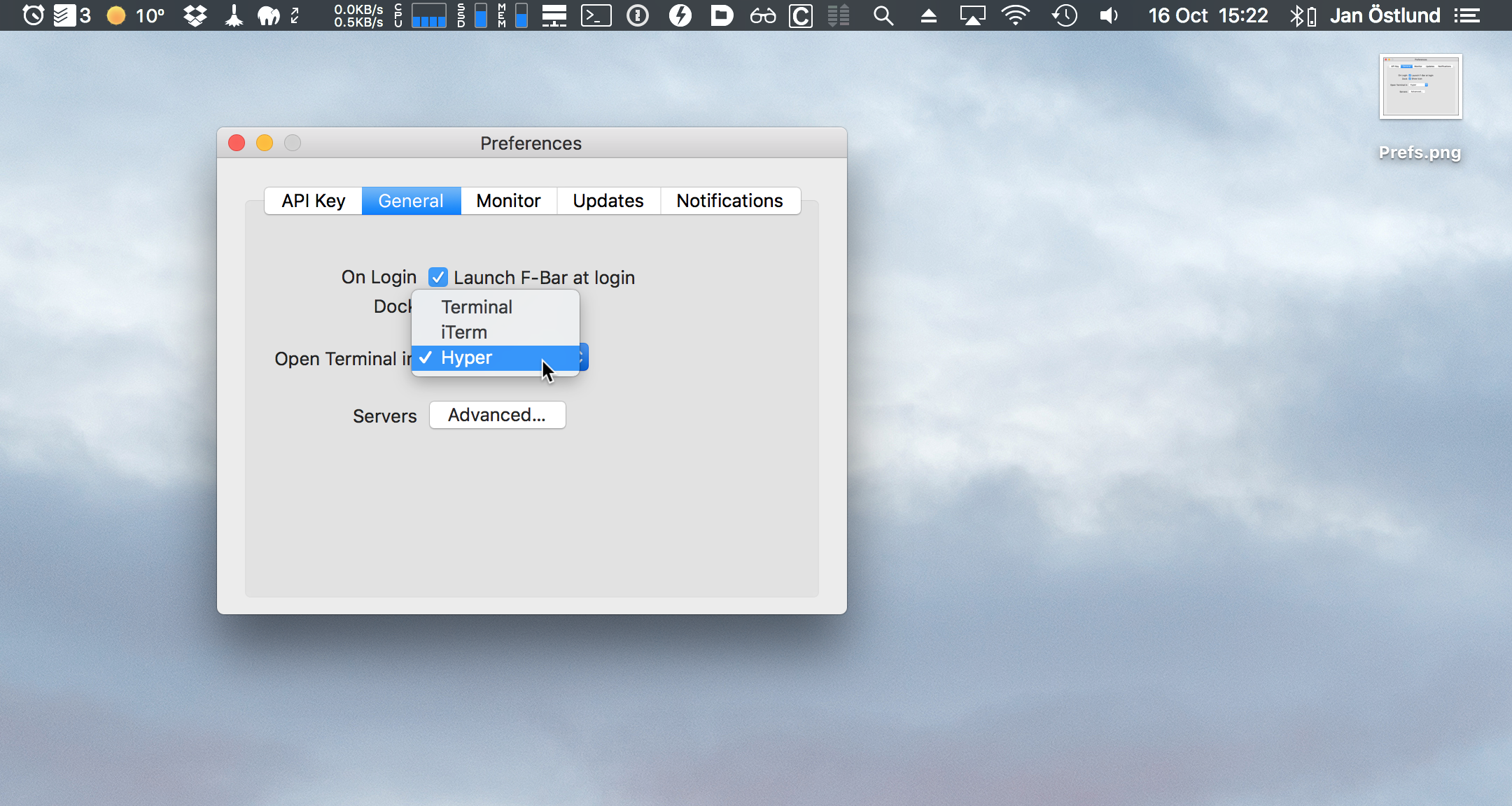Click the elephant menu bar icon
Viewport: 1512px width, 806px height.
[268, 15]
